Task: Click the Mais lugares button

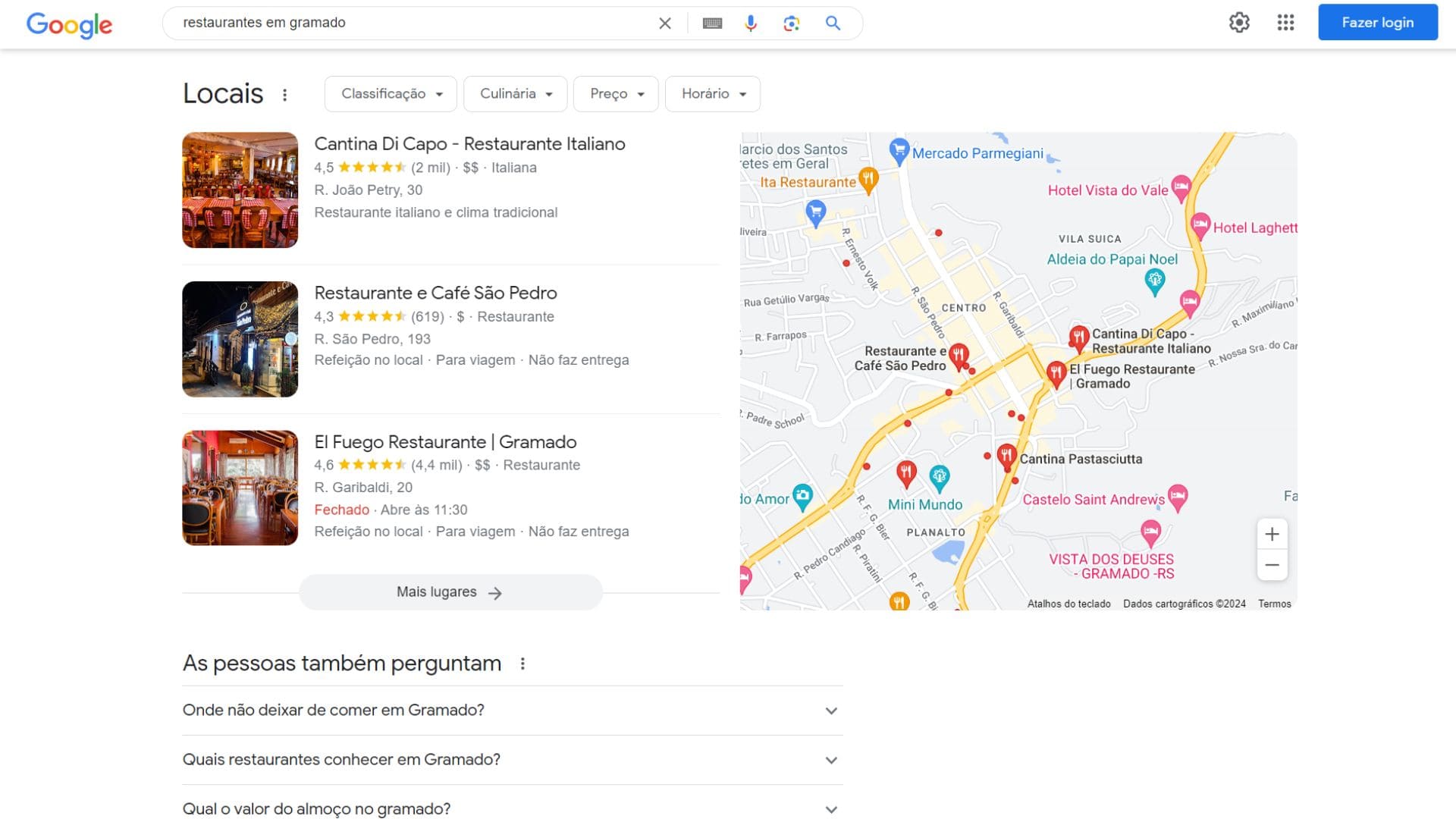Action: (x=450, y=592)
